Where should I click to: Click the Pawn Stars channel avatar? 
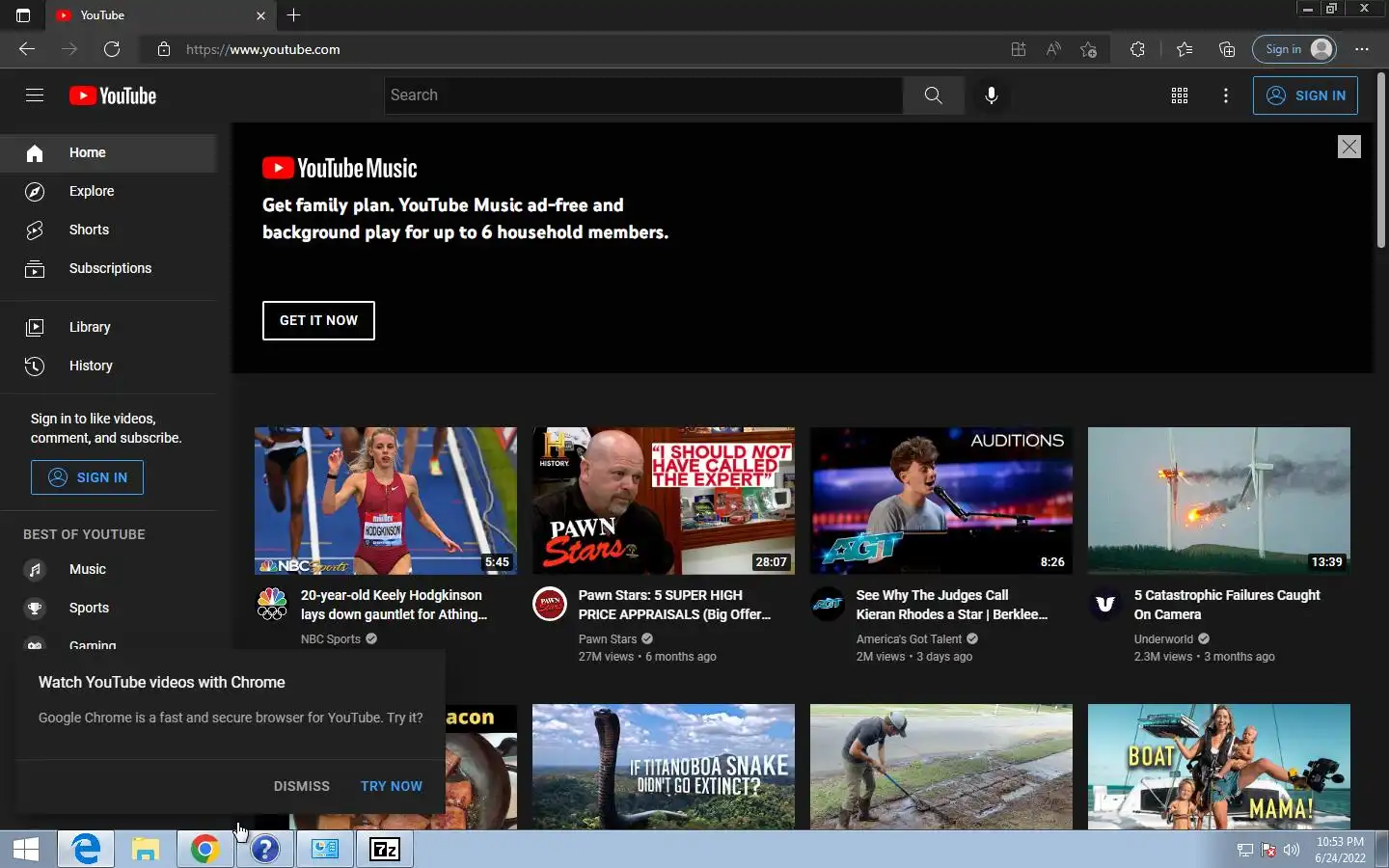click(x=550, y=604)
